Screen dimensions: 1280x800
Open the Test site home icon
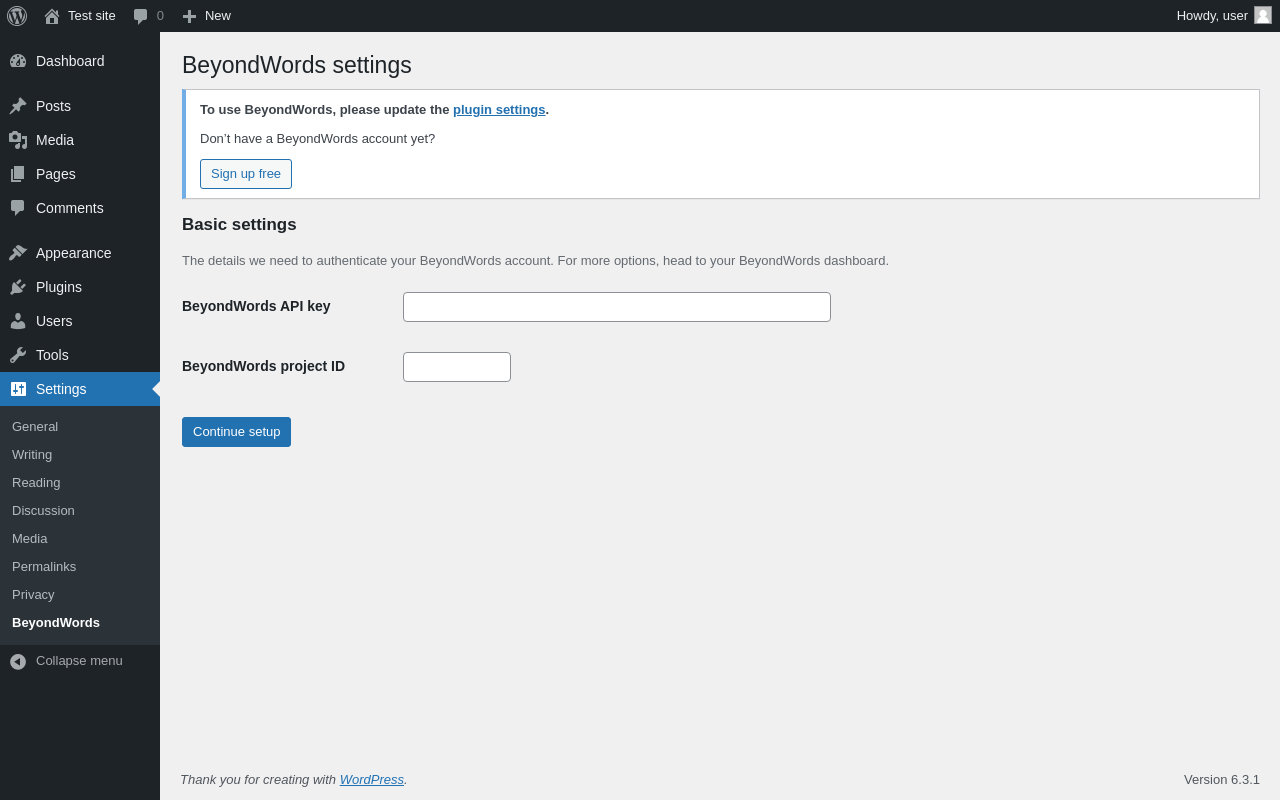(x=52, y=16)
